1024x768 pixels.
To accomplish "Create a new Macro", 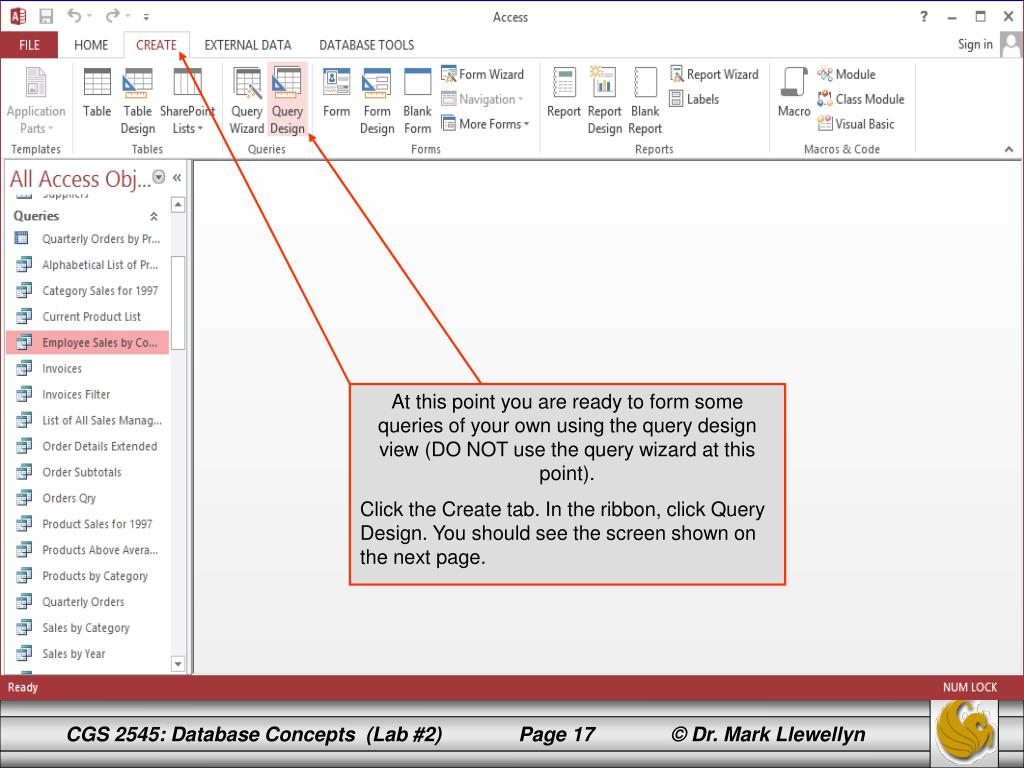I will pos(794,93).
